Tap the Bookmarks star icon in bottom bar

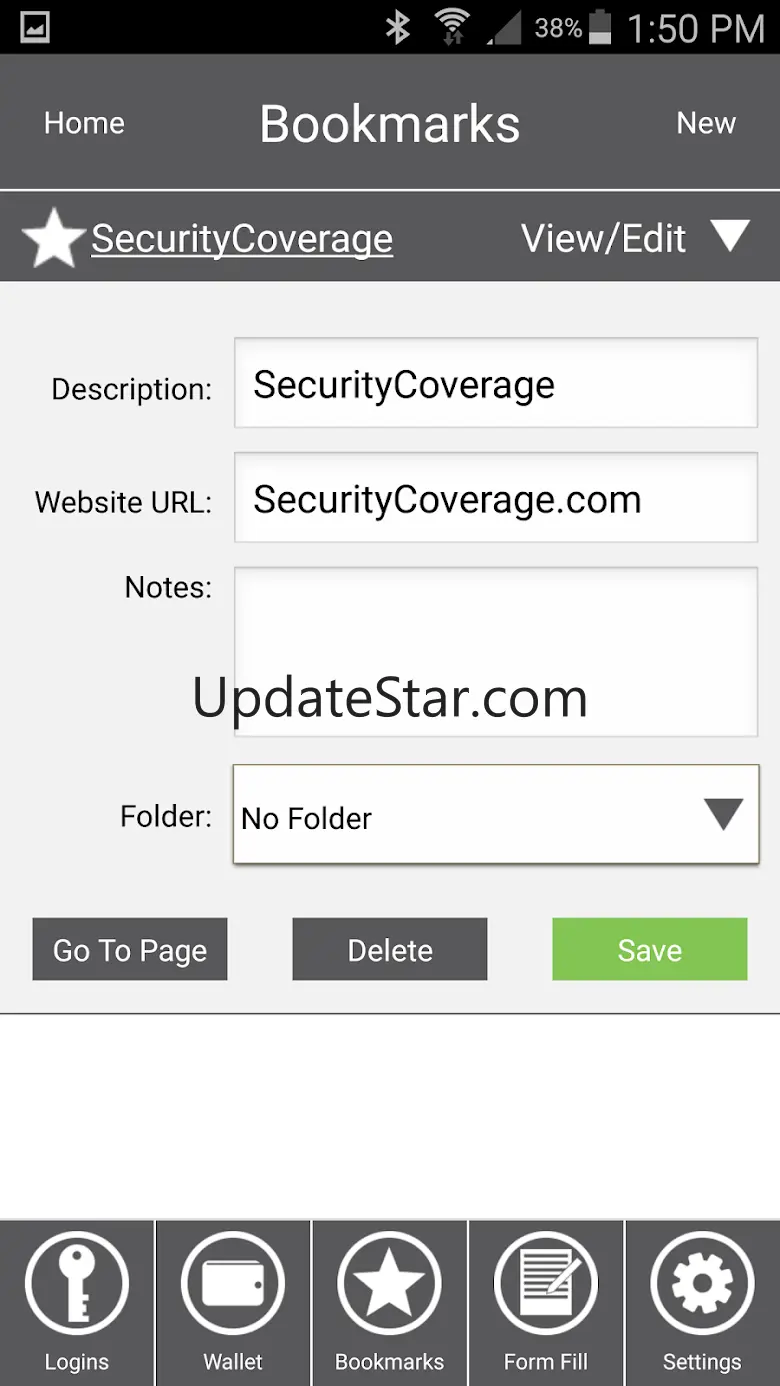[x=389, y=1284]
